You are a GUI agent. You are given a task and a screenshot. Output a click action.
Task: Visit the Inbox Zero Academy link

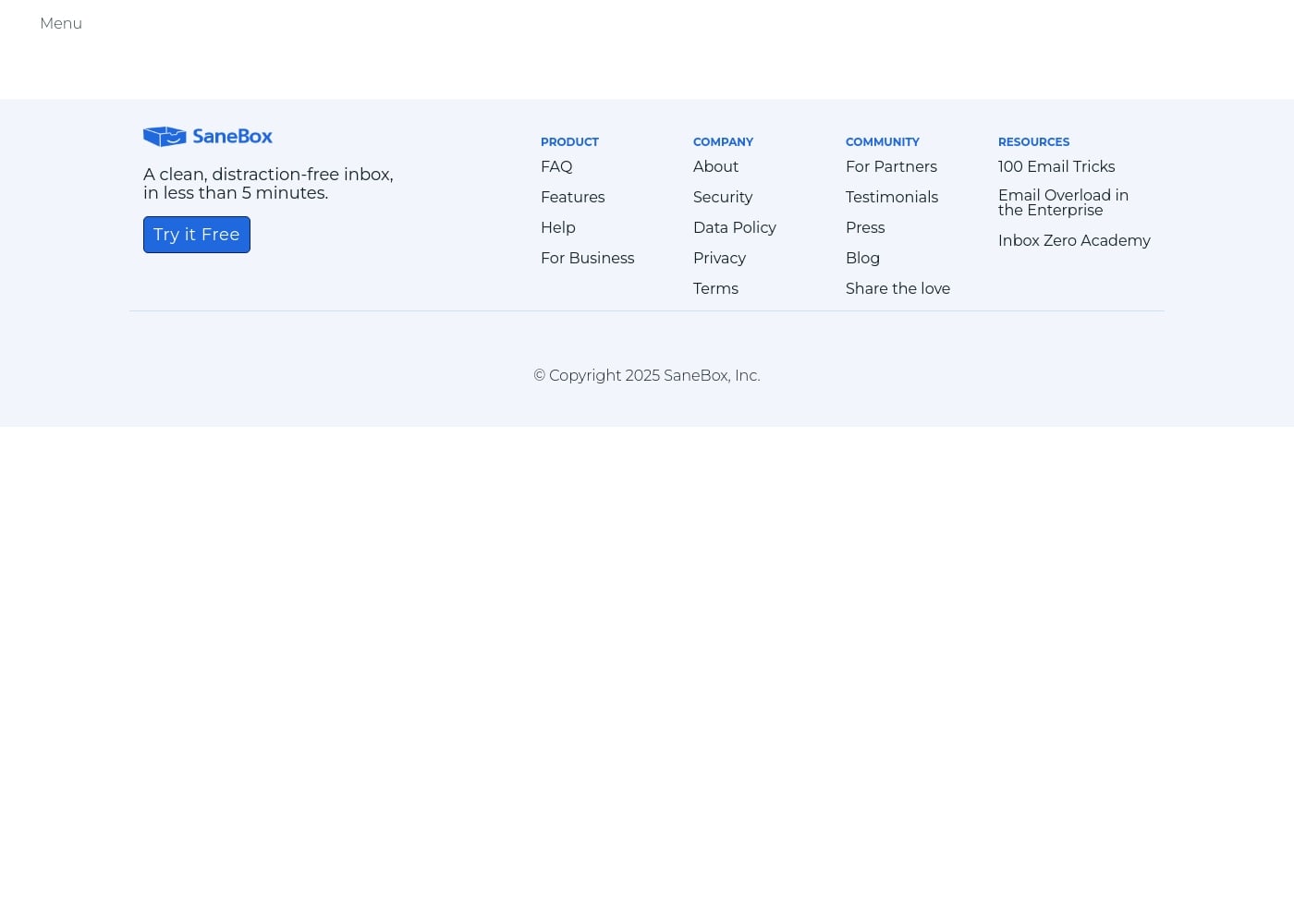coord(1074,241)
